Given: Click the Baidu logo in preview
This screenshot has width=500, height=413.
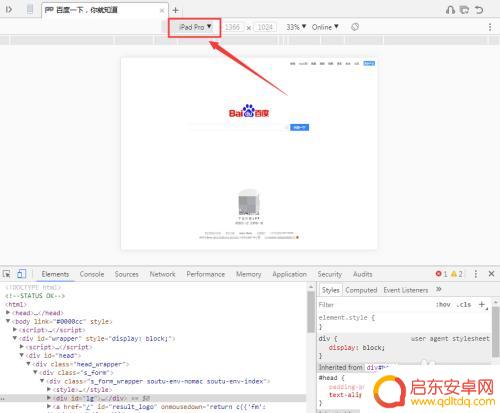Looking at the screenshot, I should point(249,111).
